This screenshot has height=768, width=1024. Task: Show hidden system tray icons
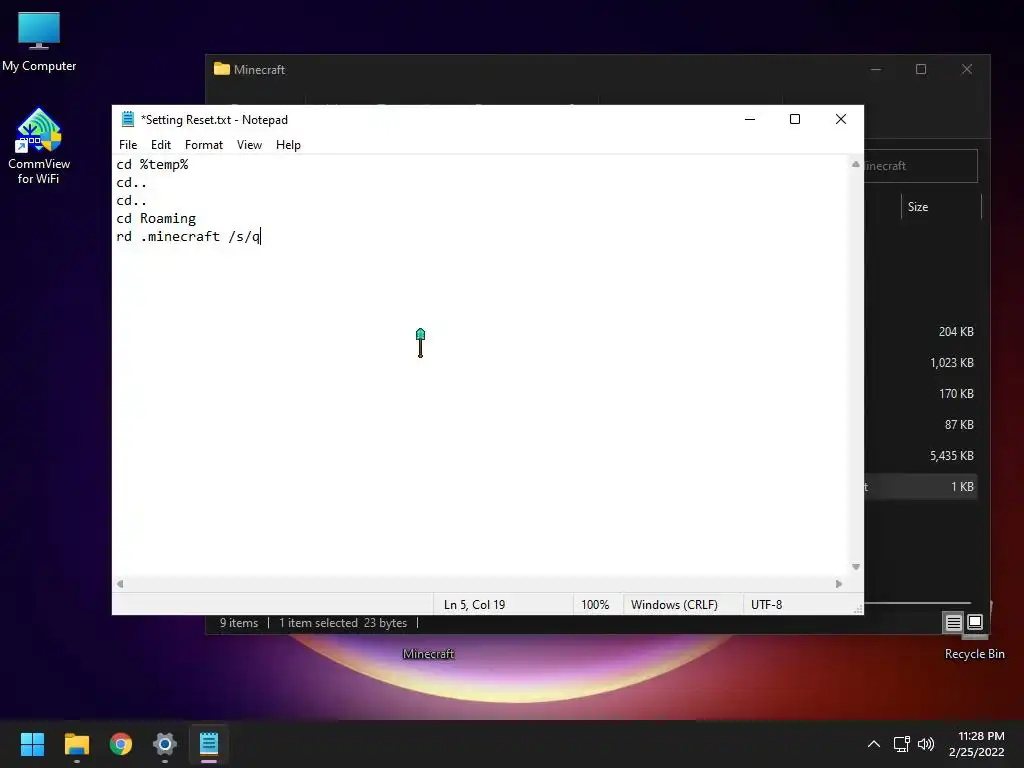874,744
